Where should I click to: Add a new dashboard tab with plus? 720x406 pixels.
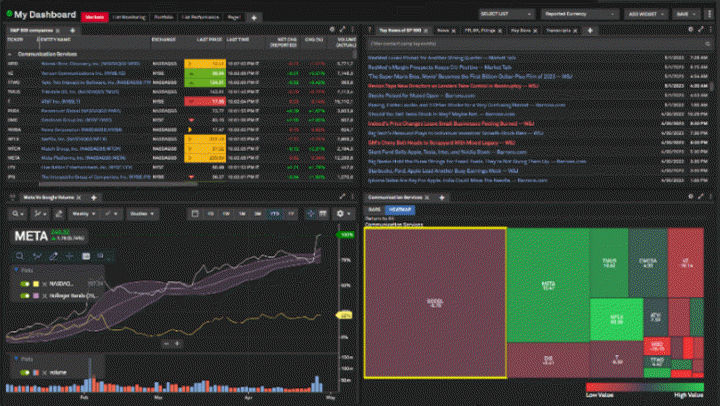[254, 17]
